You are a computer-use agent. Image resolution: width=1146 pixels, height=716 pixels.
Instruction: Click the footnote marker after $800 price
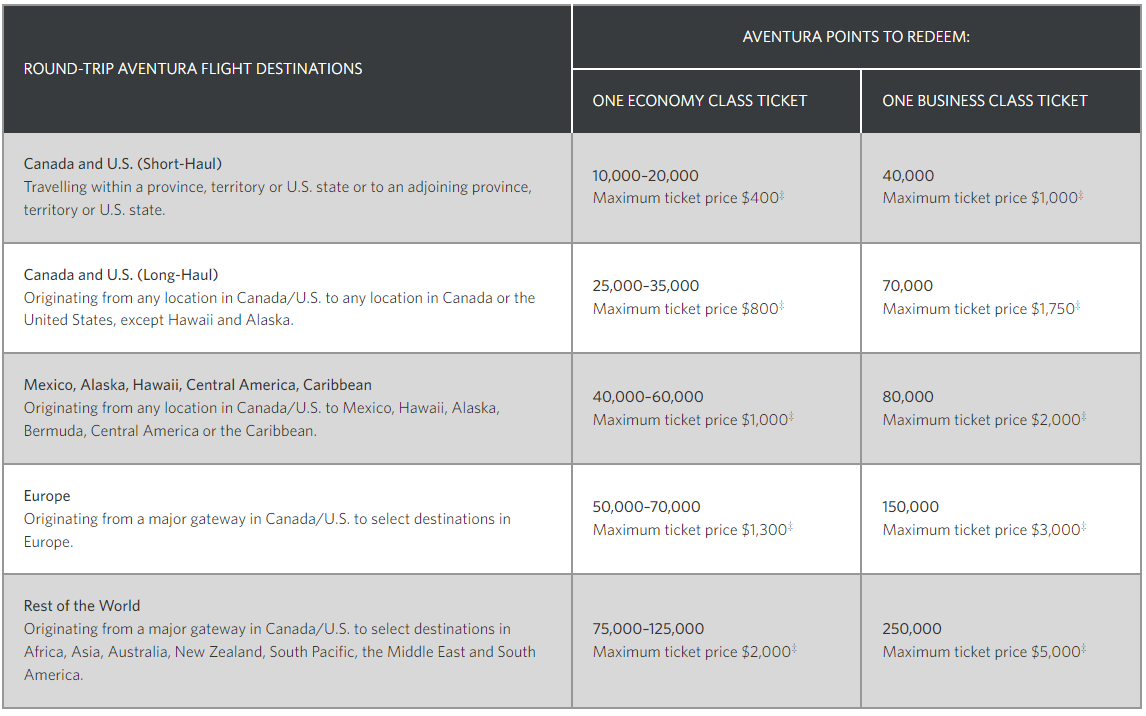pos(782,307)
